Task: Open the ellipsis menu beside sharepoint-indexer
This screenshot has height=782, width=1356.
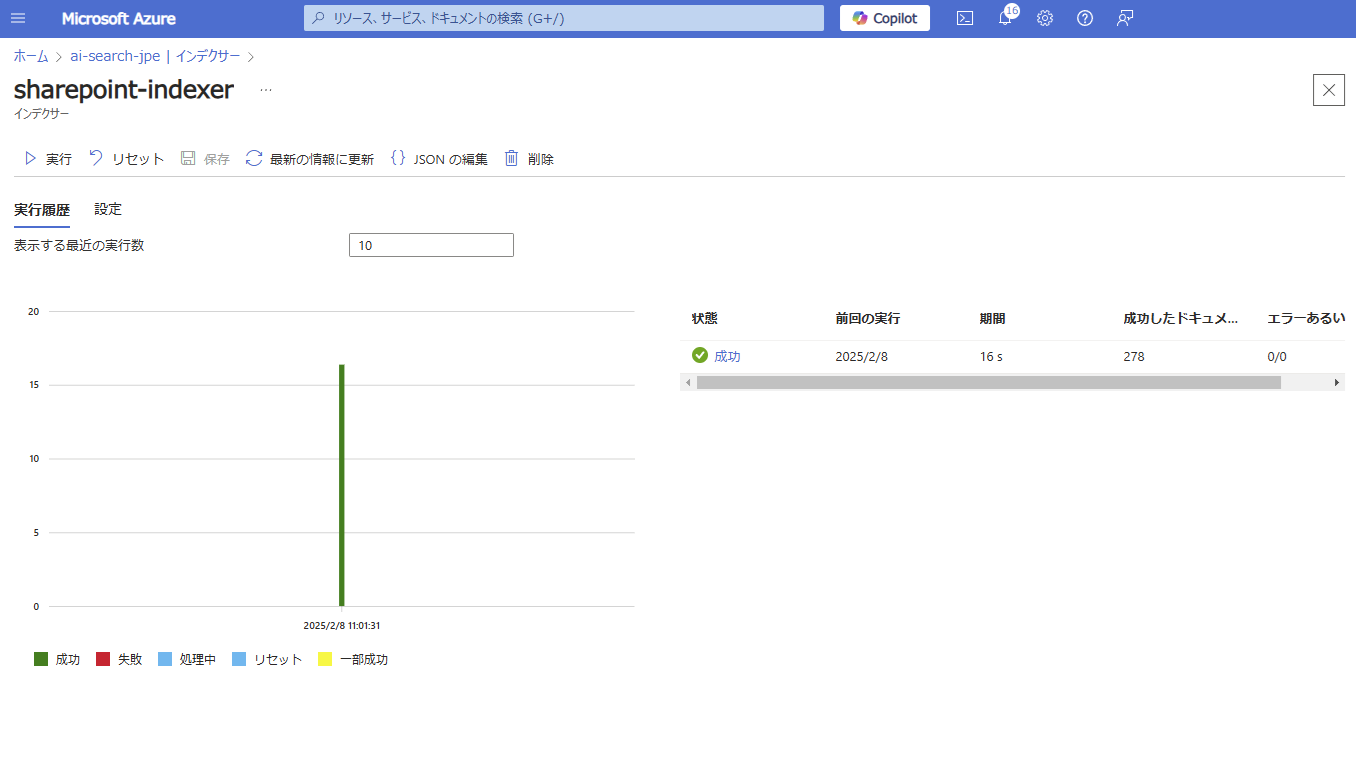Action: click(265, 90)
